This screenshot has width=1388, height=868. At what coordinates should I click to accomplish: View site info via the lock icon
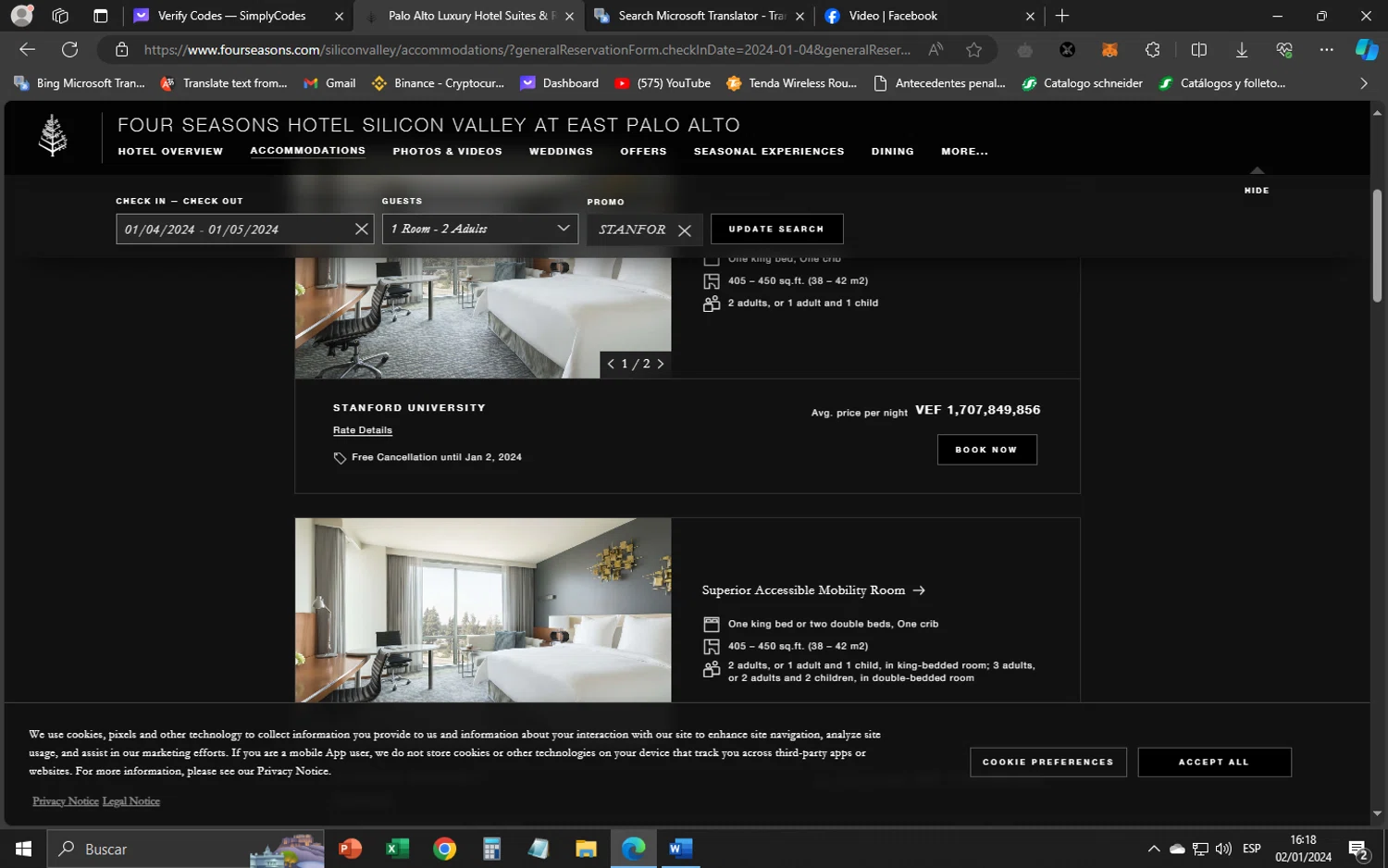(121, 50)
